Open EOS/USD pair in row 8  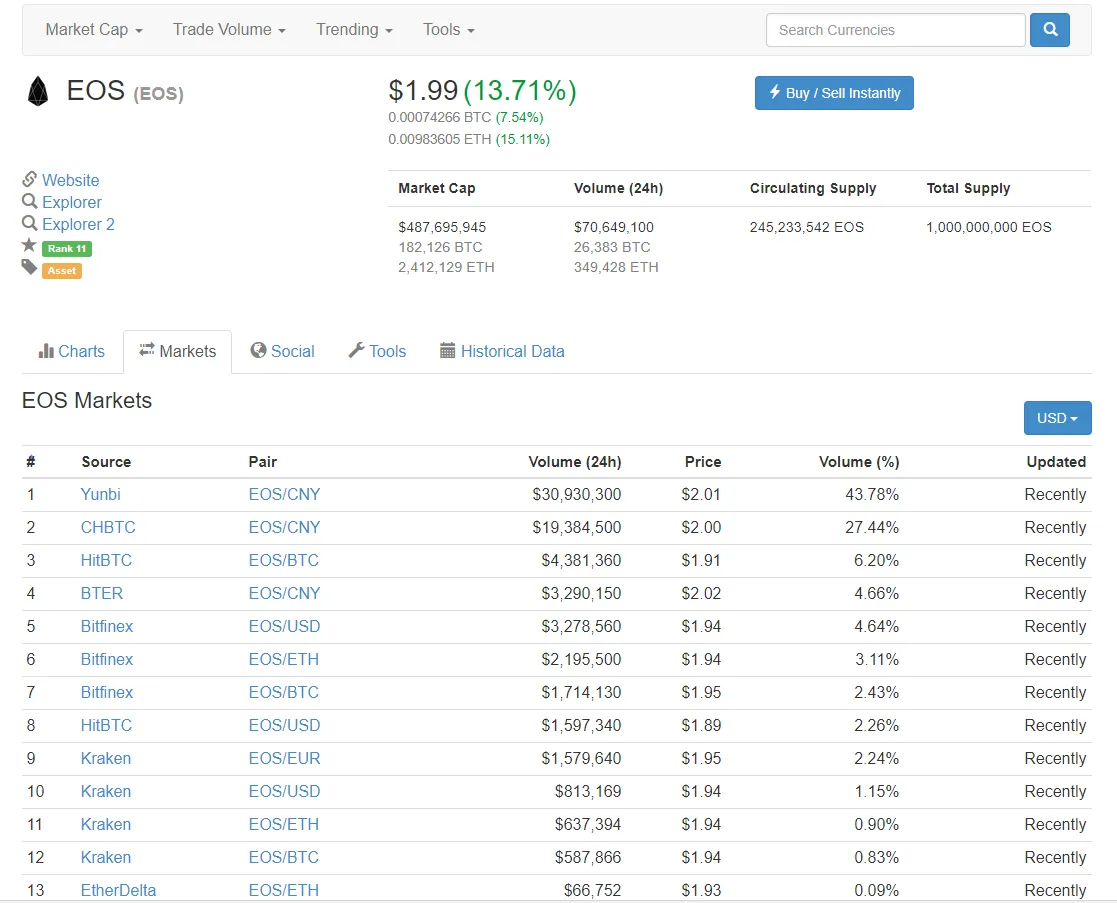pyautogui.click(x=284, y=725)
